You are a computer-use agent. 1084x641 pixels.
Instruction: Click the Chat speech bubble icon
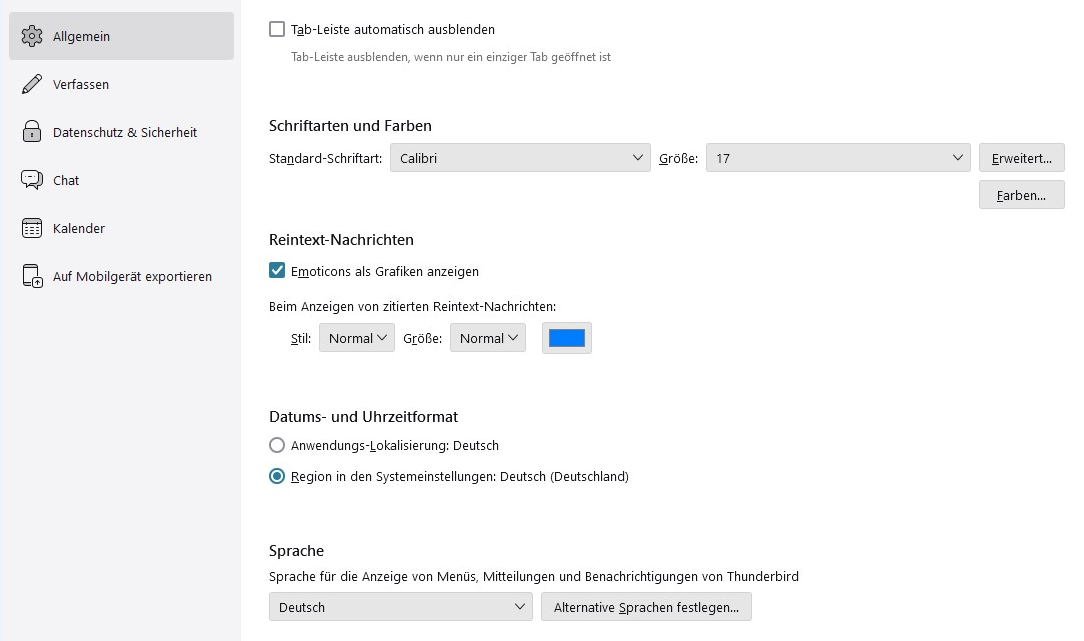click(32, 180)
